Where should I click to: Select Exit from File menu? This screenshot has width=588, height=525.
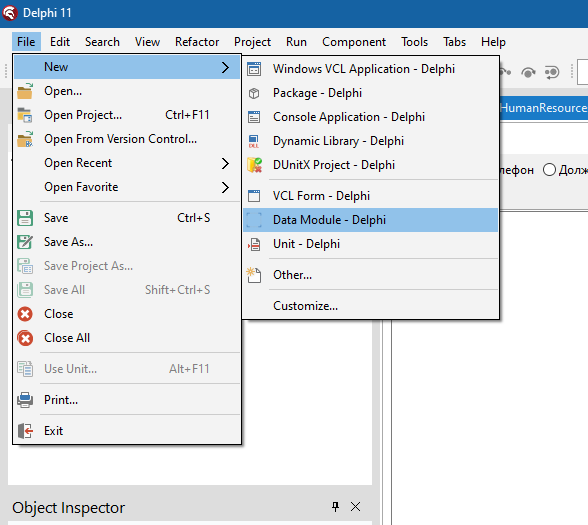tap(127, 430)
